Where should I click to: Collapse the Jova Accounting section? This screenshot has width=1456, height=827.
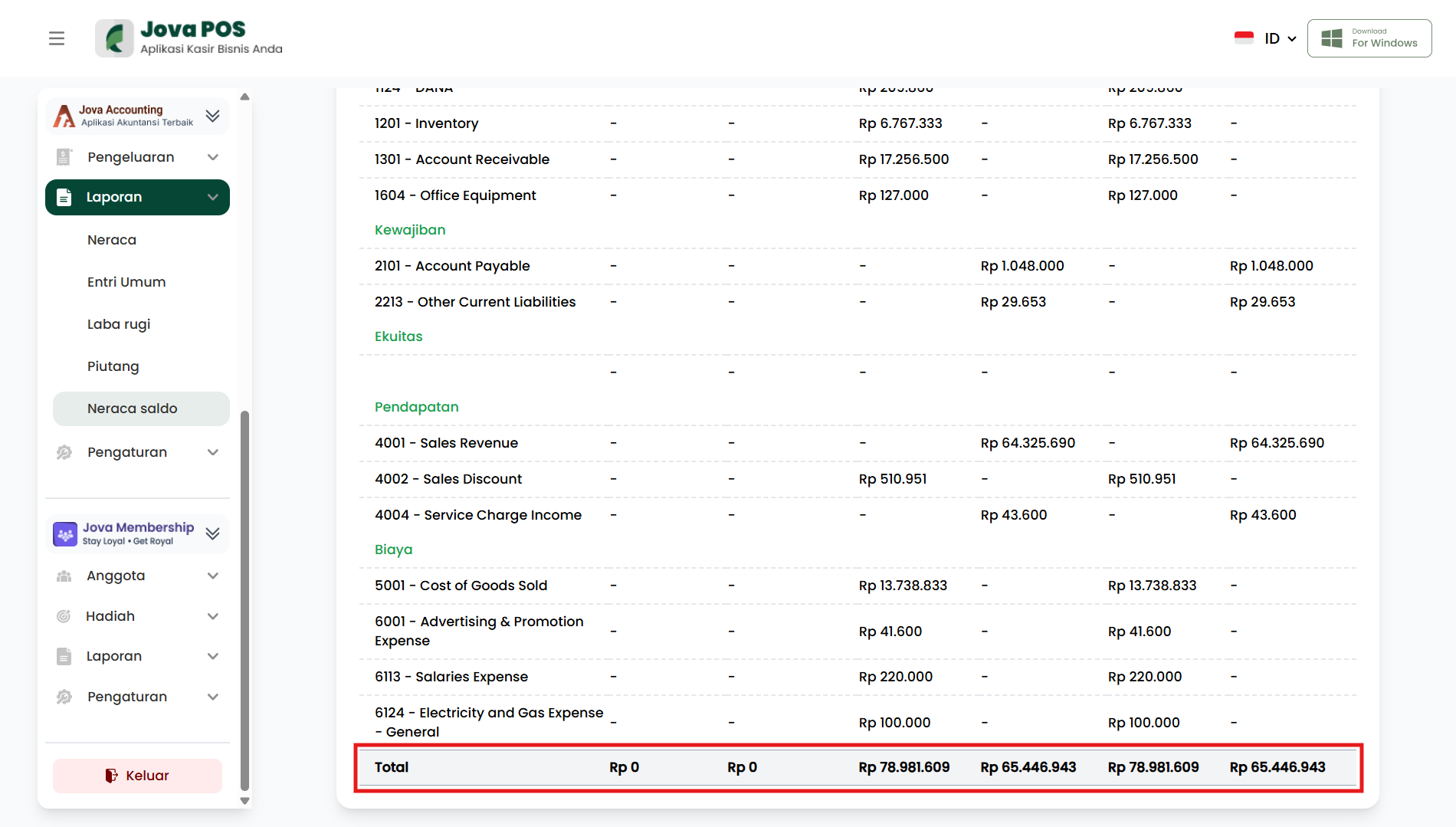(213, 116)
